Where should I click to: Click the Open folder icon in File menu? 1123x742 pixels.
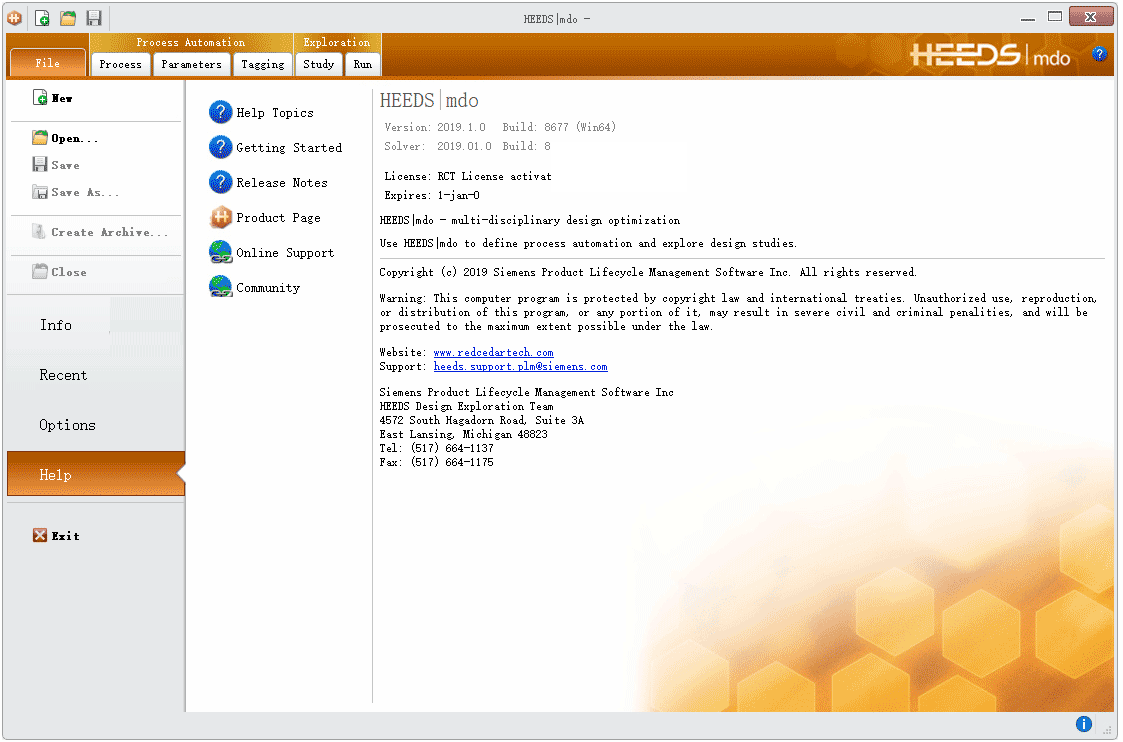pos(40,138)
